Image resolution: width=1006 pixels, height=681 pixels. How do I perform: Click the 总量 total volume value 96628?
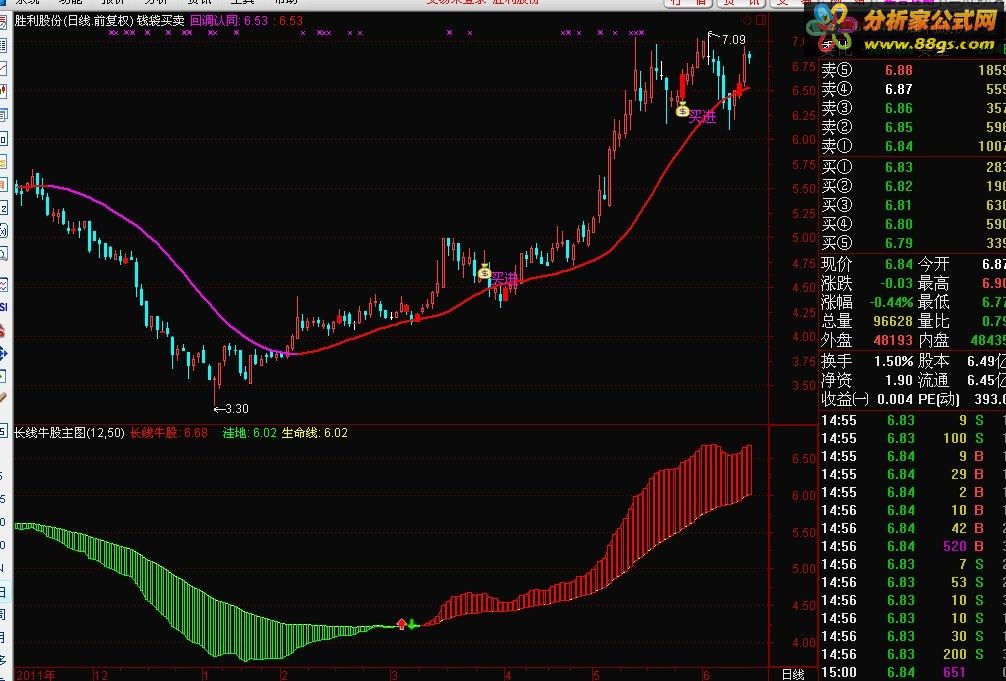tap(893, 321)
